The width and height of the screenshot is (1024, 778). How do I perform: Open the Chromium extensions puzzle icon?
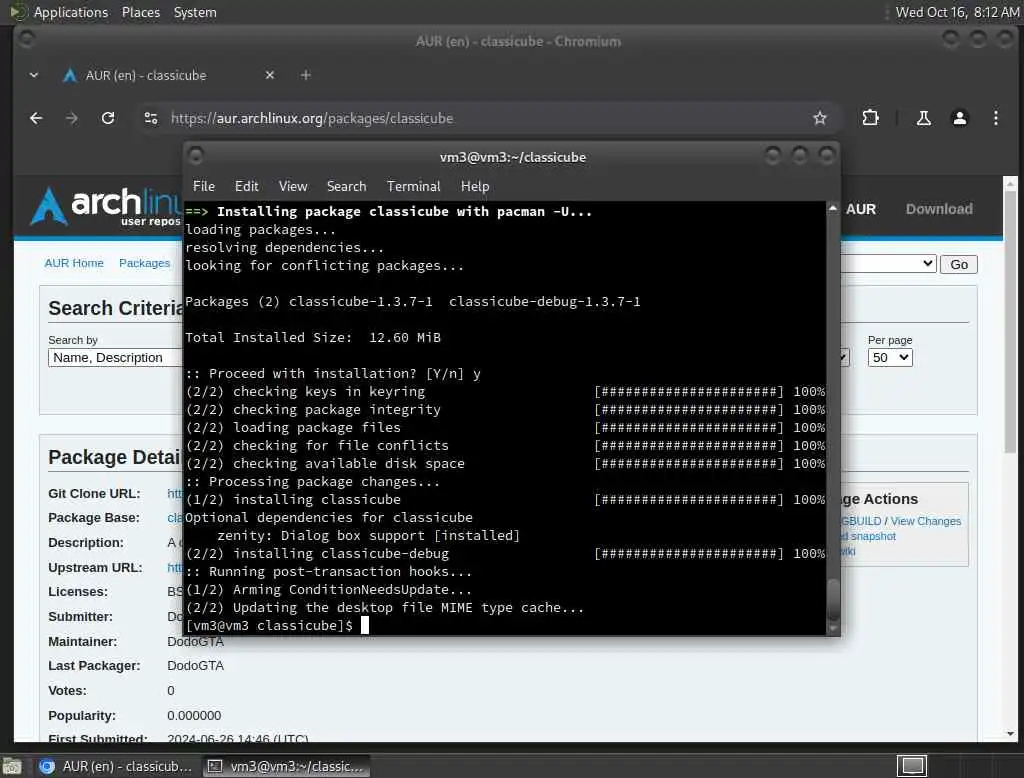(x=871, y=118)
